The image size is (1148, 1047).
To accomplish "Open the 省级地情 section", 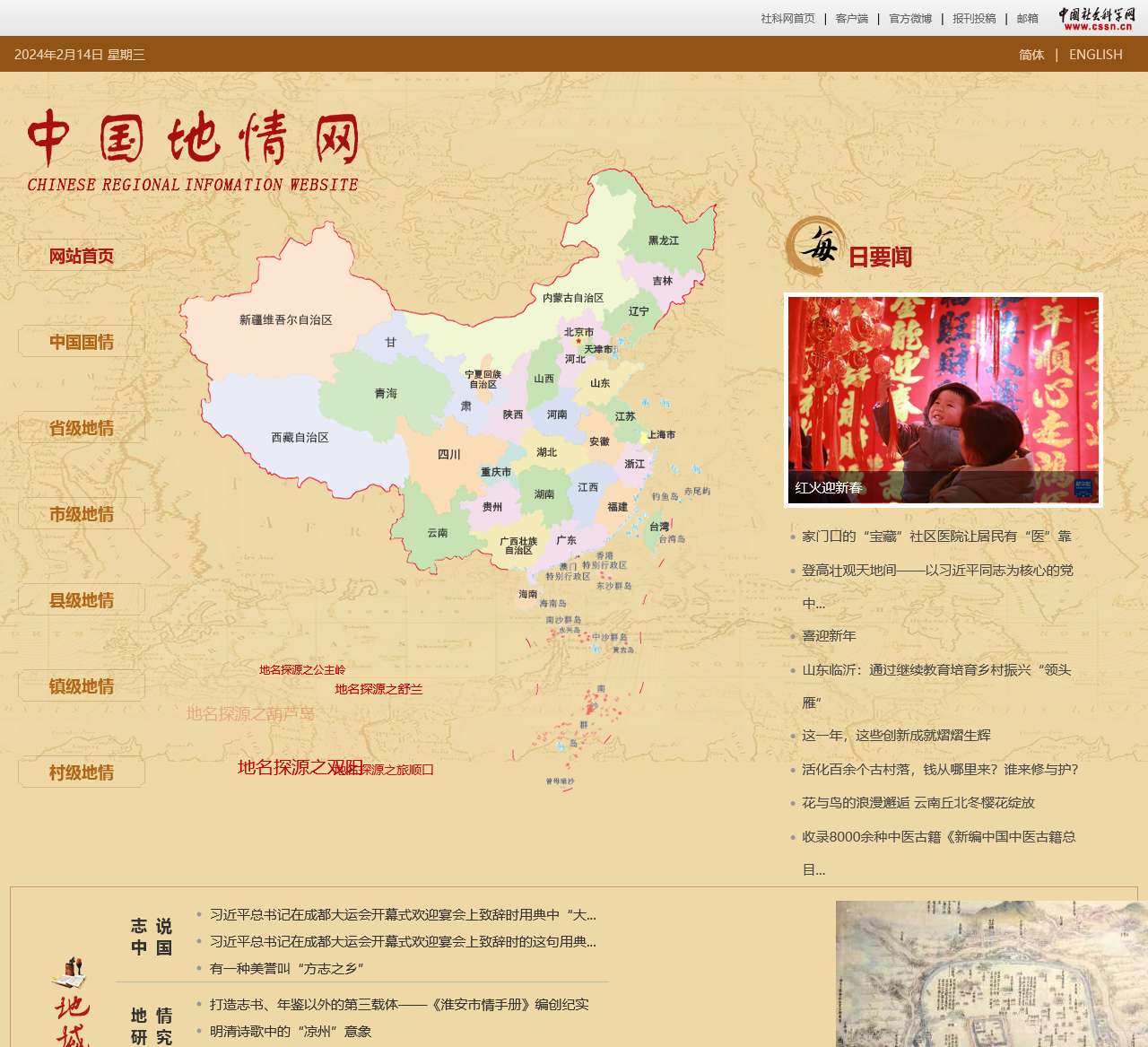I will tap(82, 427).
